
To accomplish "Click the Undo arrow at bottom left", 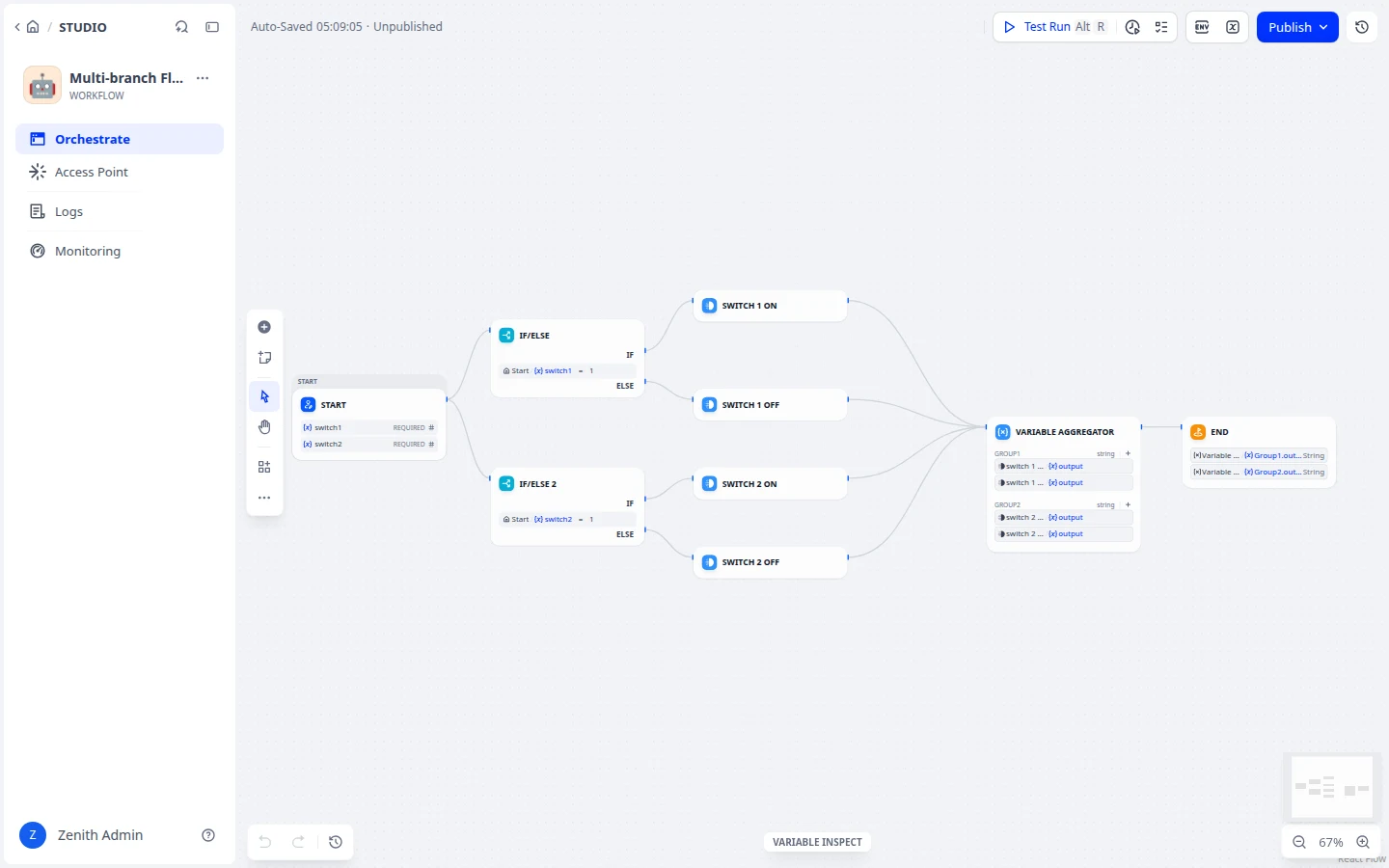I will tap(265, 842).
